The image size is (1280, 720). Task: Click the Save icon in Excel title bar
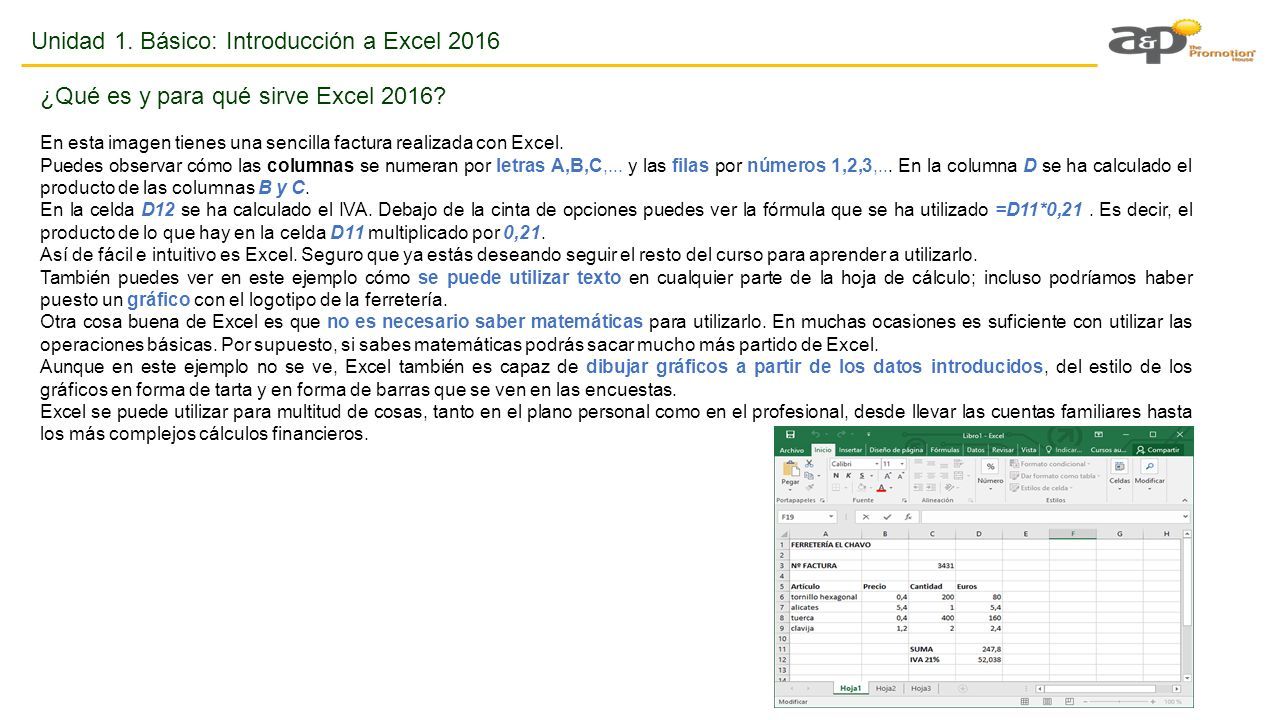tap(790, 434)
